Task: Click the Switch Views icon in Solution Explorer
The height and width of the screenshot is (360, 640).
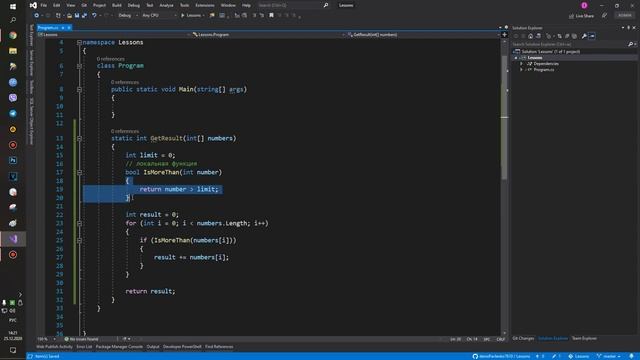Action: pos(538,36)
